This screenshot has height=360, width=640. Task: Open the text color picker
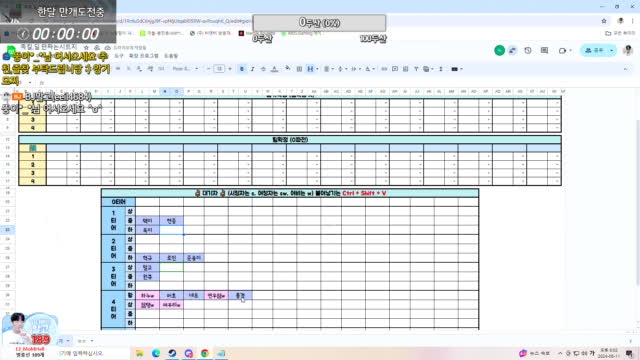click(x=274, y=69)
